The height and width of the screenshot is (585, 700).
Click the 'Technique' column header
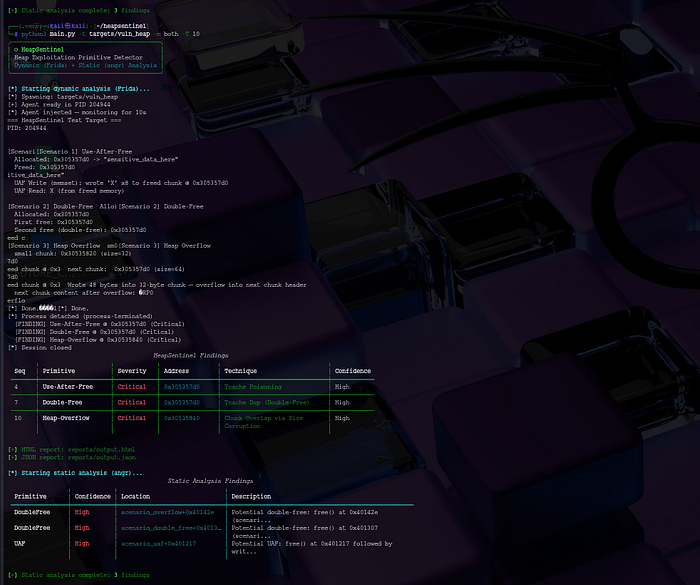(241, 371)
